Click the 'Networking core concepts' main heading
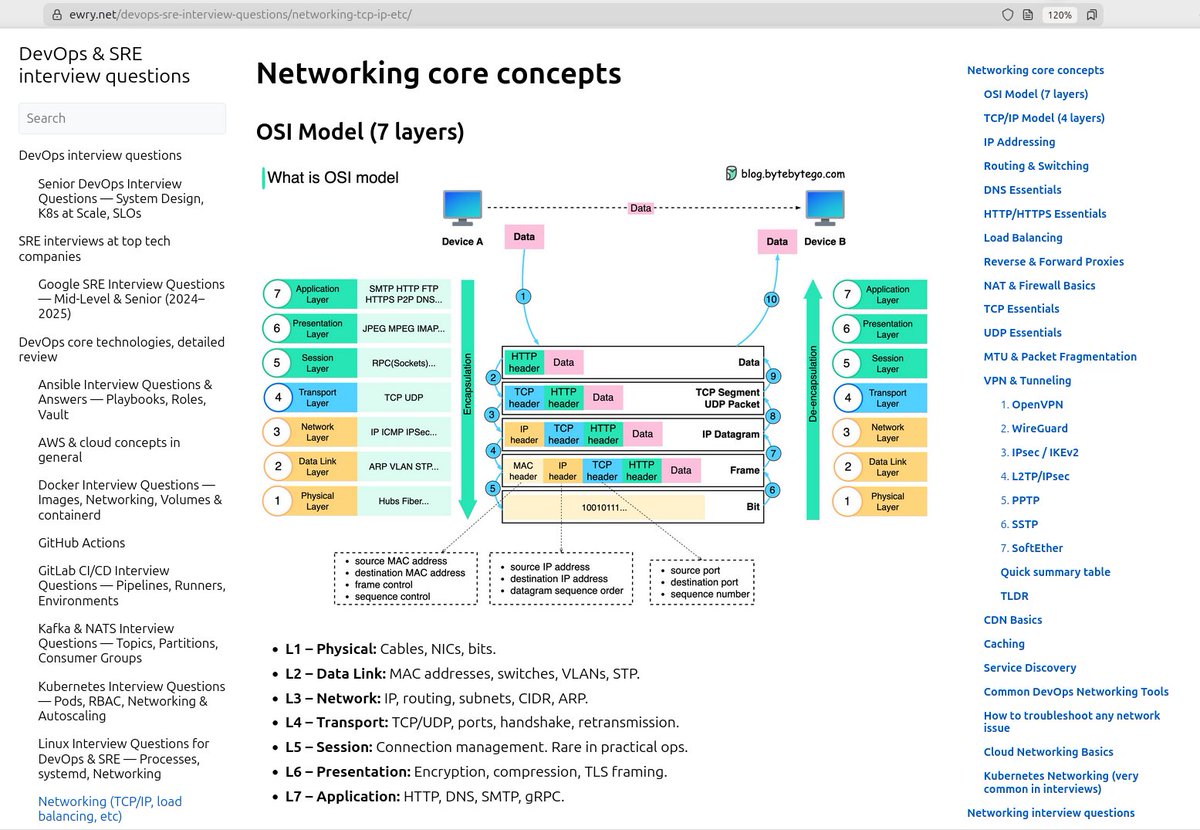 click(x=439, y=73)
